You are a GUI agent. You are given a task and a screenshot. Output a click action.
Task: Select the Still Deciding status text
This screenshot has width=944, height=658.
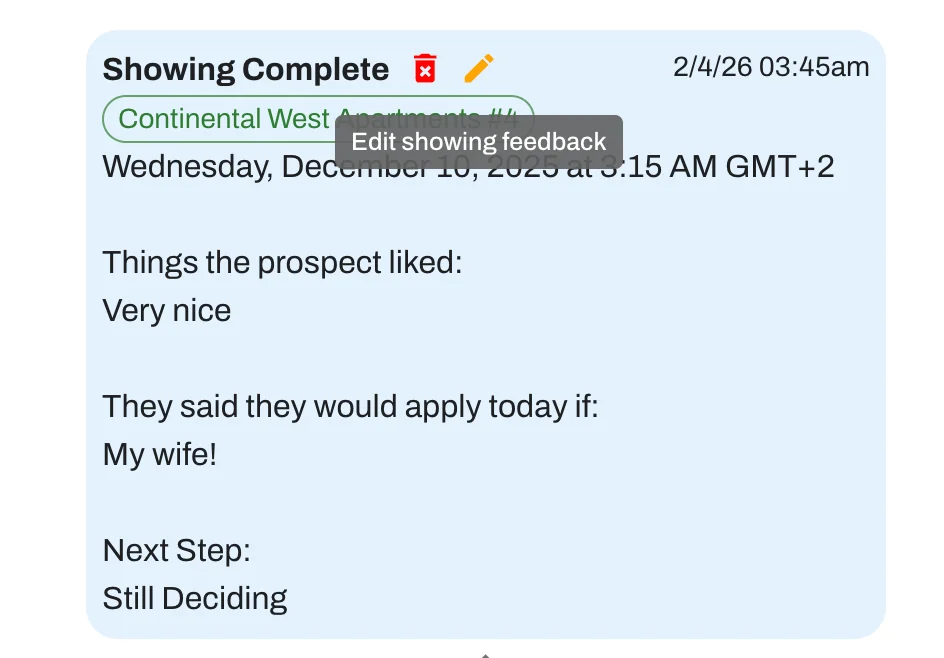tap(195, 599)
